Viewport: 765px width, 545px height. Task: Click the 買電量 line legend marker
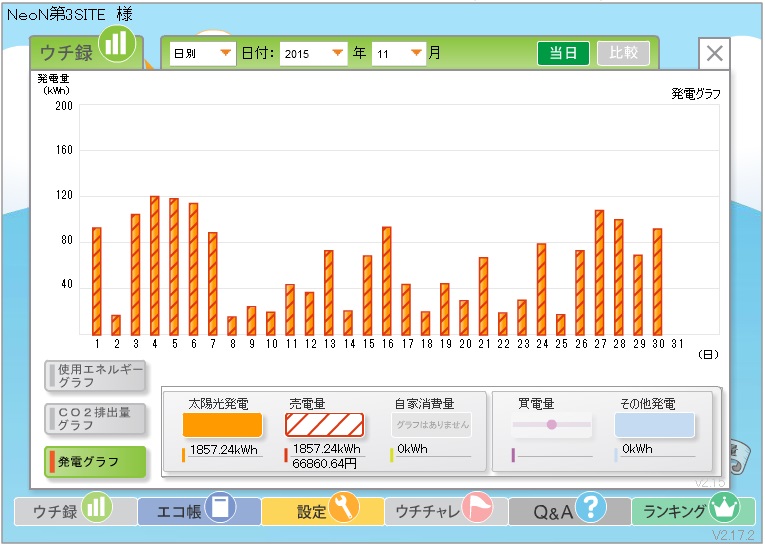[551, 424]
